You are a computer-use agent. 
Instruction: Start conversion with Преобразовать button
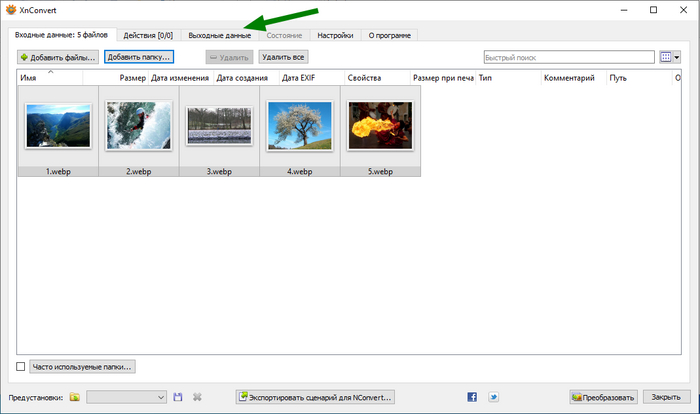[604, 397]
